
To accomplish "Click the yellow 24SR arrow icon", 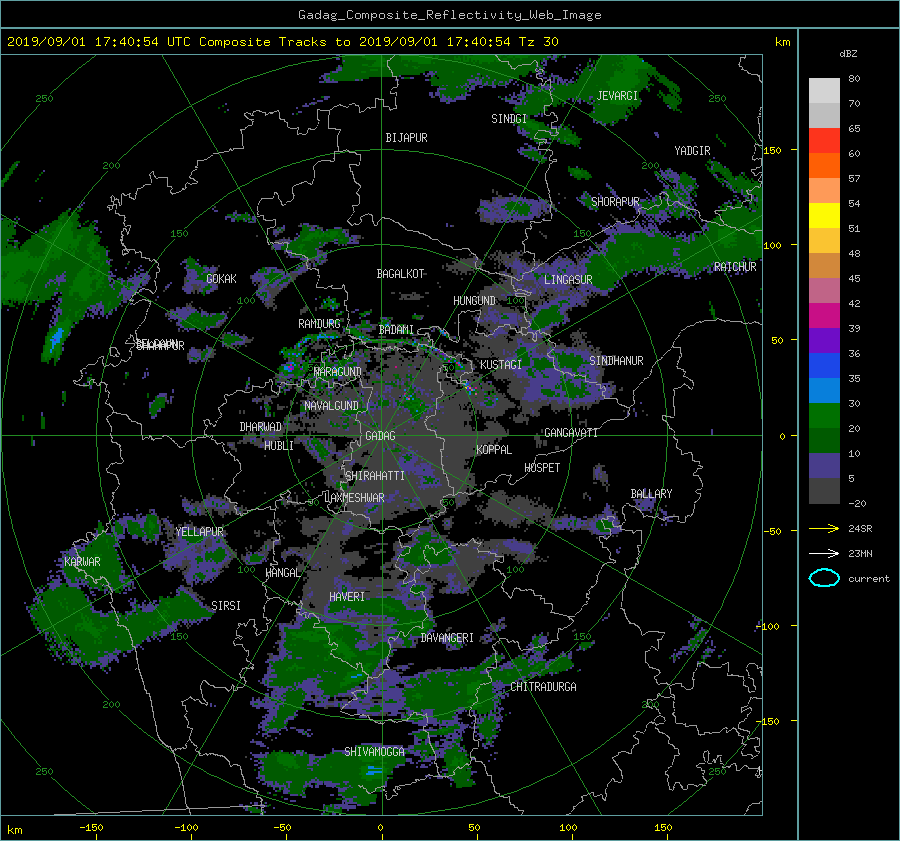I will tap(824, 529).
